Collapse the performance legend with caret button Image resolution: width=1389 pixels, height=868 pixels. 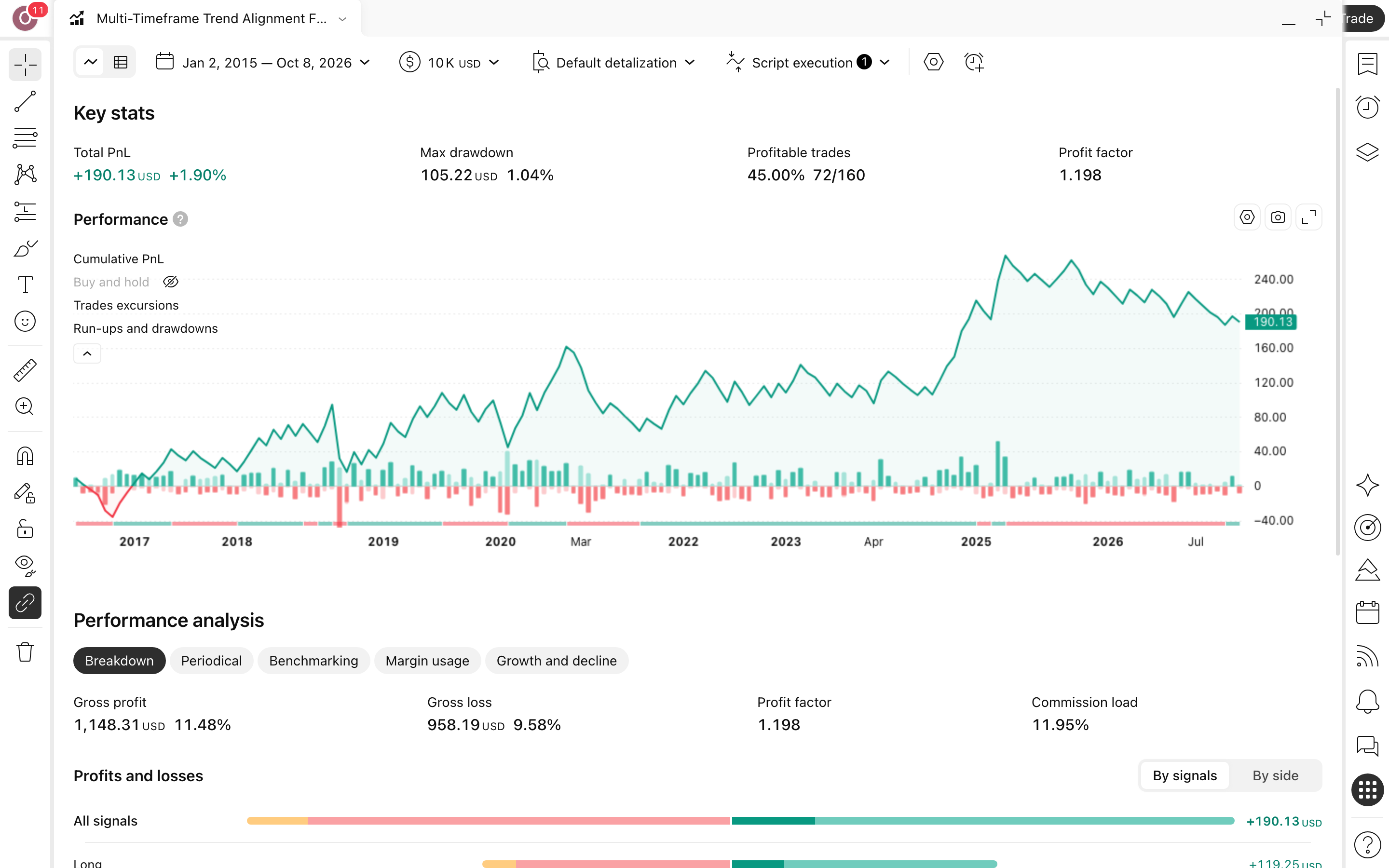click(x=87, y=353)
